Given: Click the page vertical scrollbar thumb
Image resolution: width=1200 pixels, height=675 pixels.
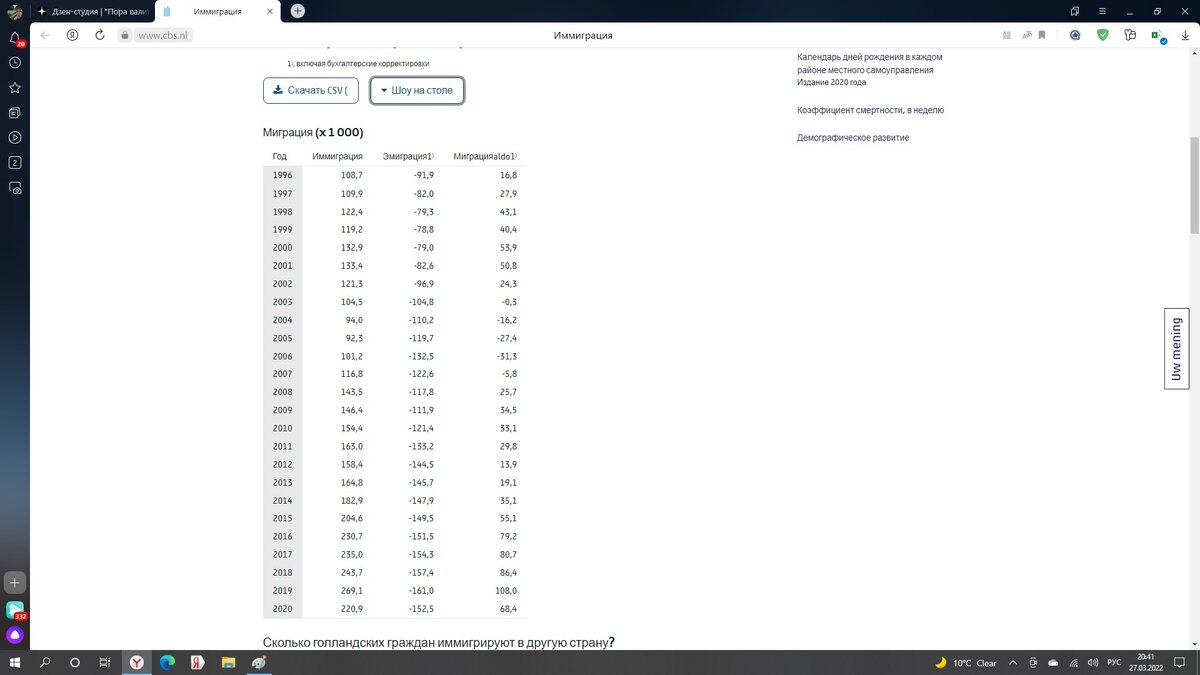Looking at the screenshot, I should [1194, 184].
